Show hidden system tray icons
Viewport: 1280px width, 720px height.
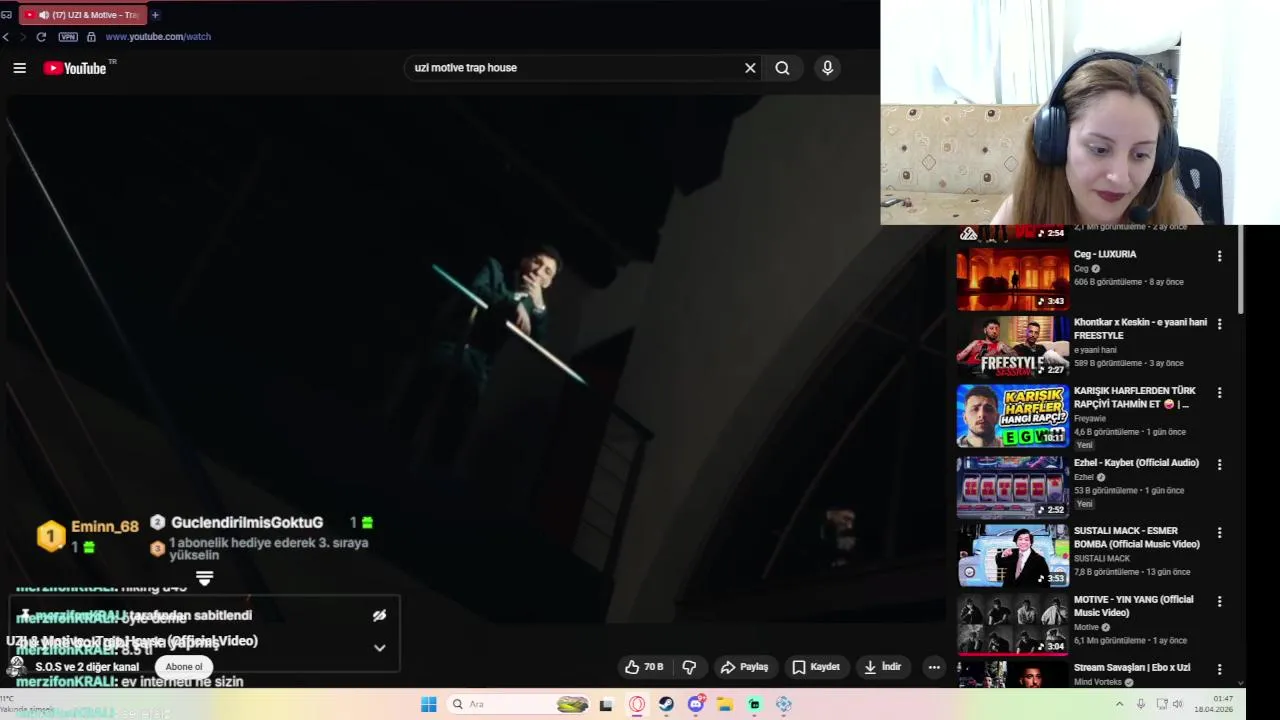(x=1122, y=704)
